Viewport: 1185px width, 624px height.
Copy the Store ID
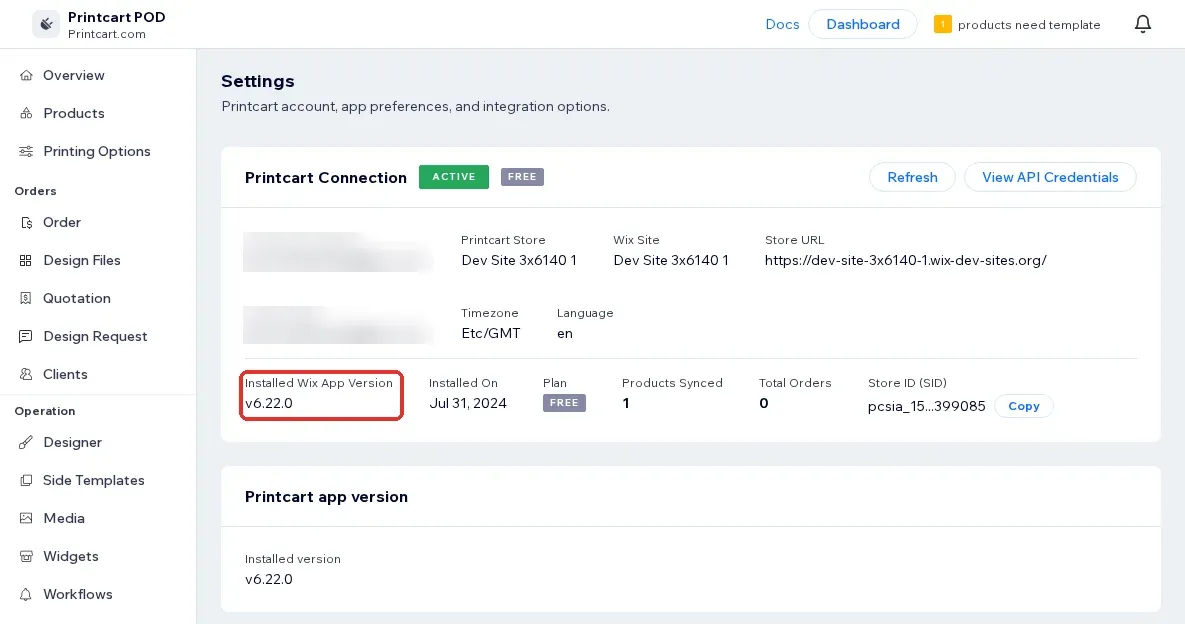(1023, 406)
